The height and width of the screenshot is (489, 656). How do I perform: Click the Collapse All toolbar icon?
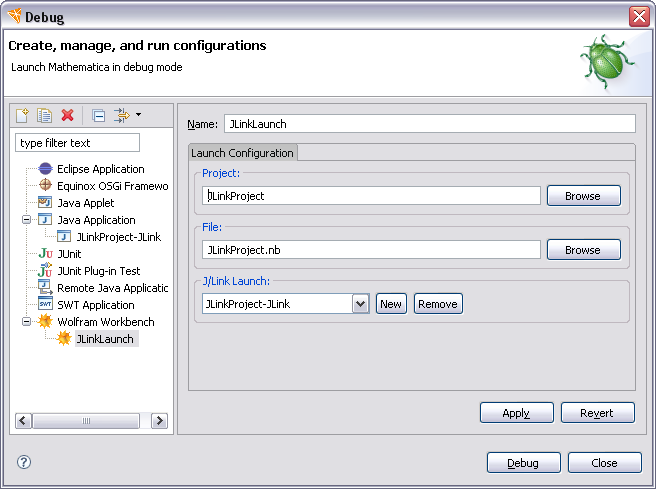pyautogui.click(x=99, y=115)
